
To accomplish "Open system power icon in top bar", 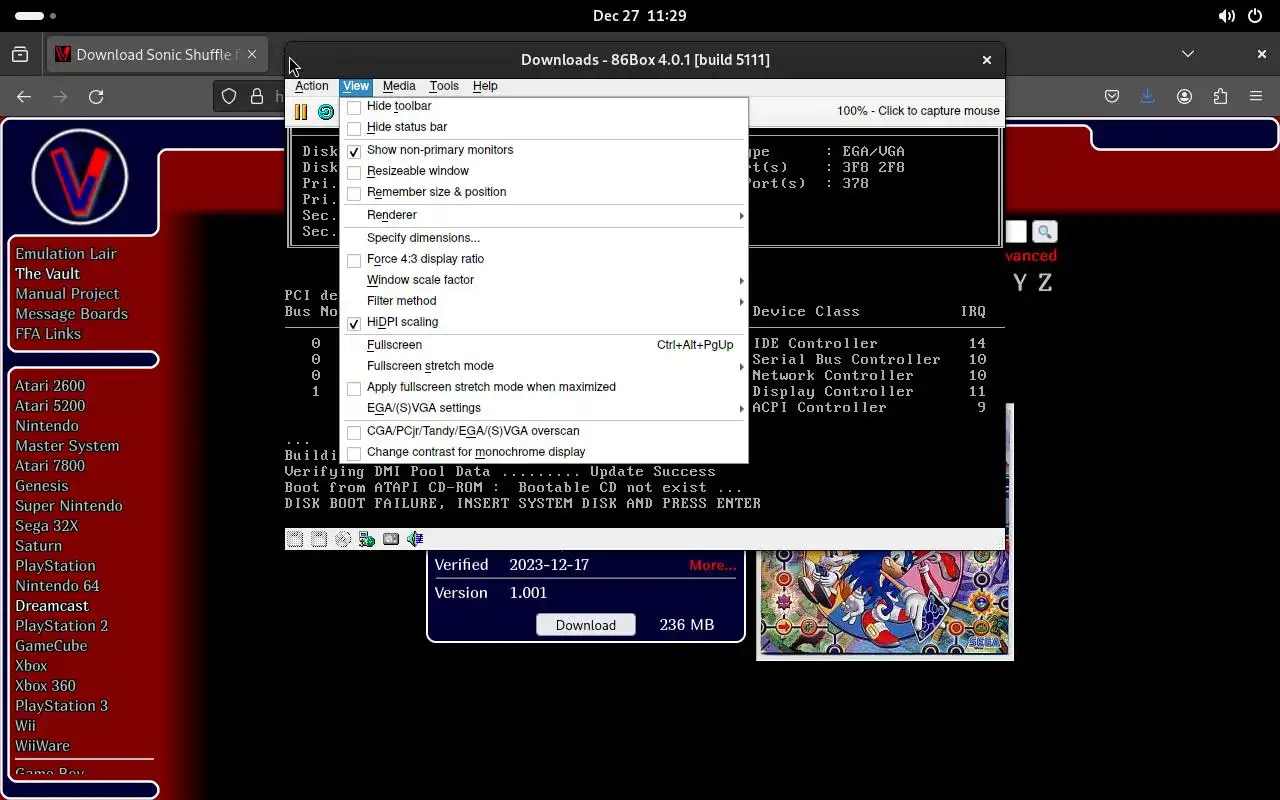I will (1256, 16).
